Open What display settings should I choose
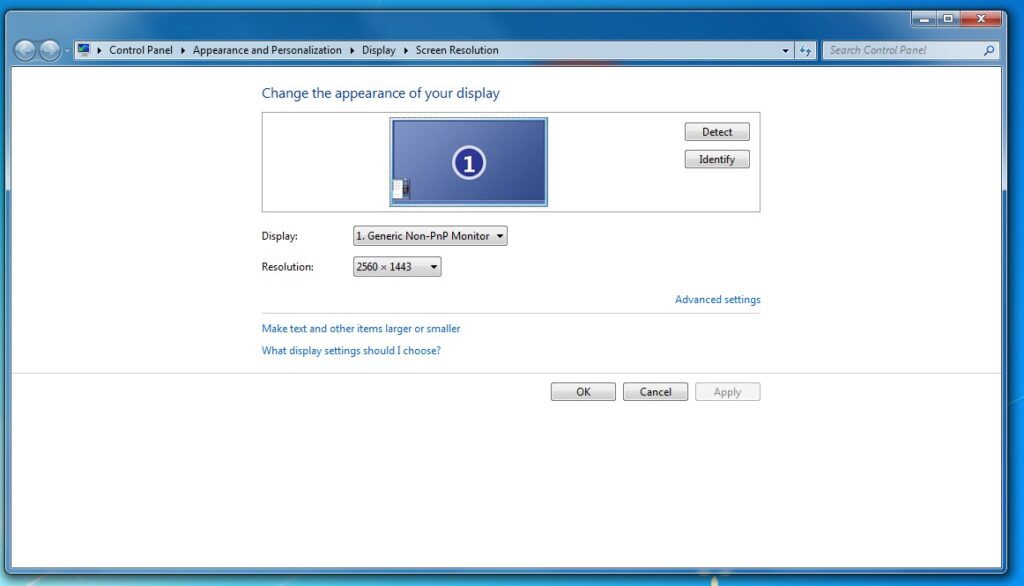The width and height of the screenshot is (1024, 586). (351, 351)
